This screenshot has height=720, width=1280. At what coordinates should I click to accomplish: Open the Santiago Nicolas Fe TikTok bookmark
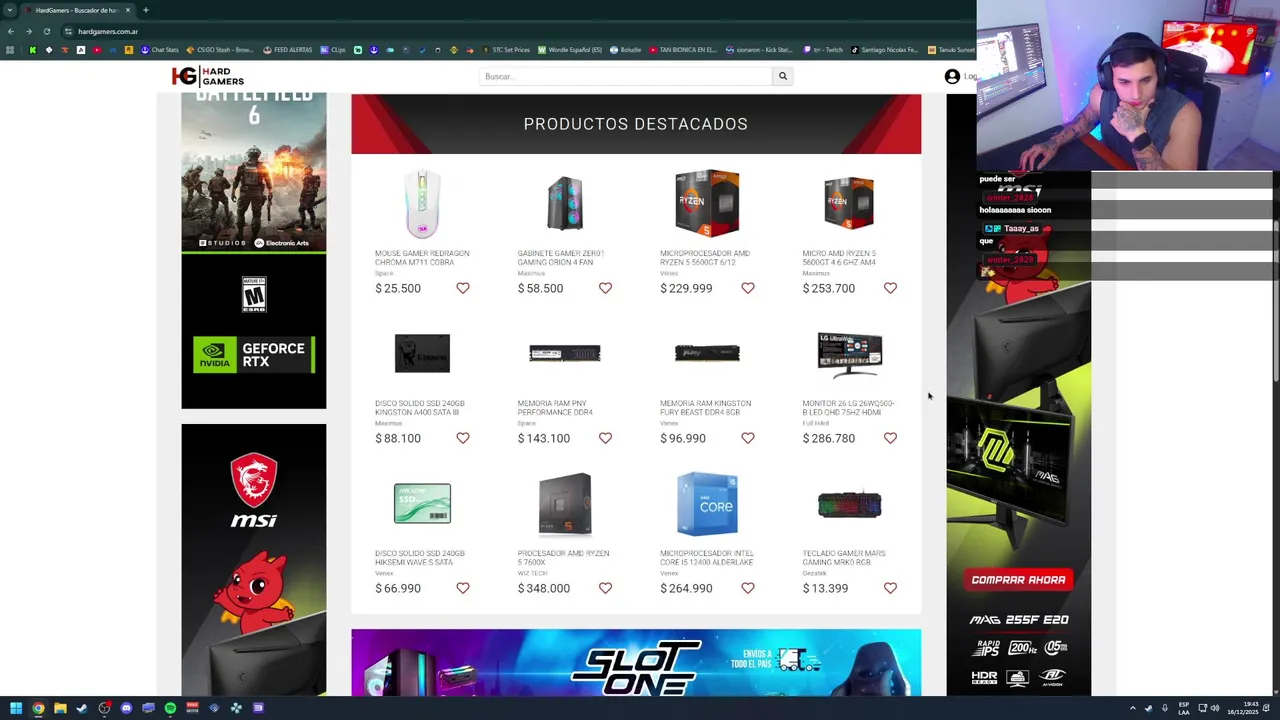[x=884, y=50]
